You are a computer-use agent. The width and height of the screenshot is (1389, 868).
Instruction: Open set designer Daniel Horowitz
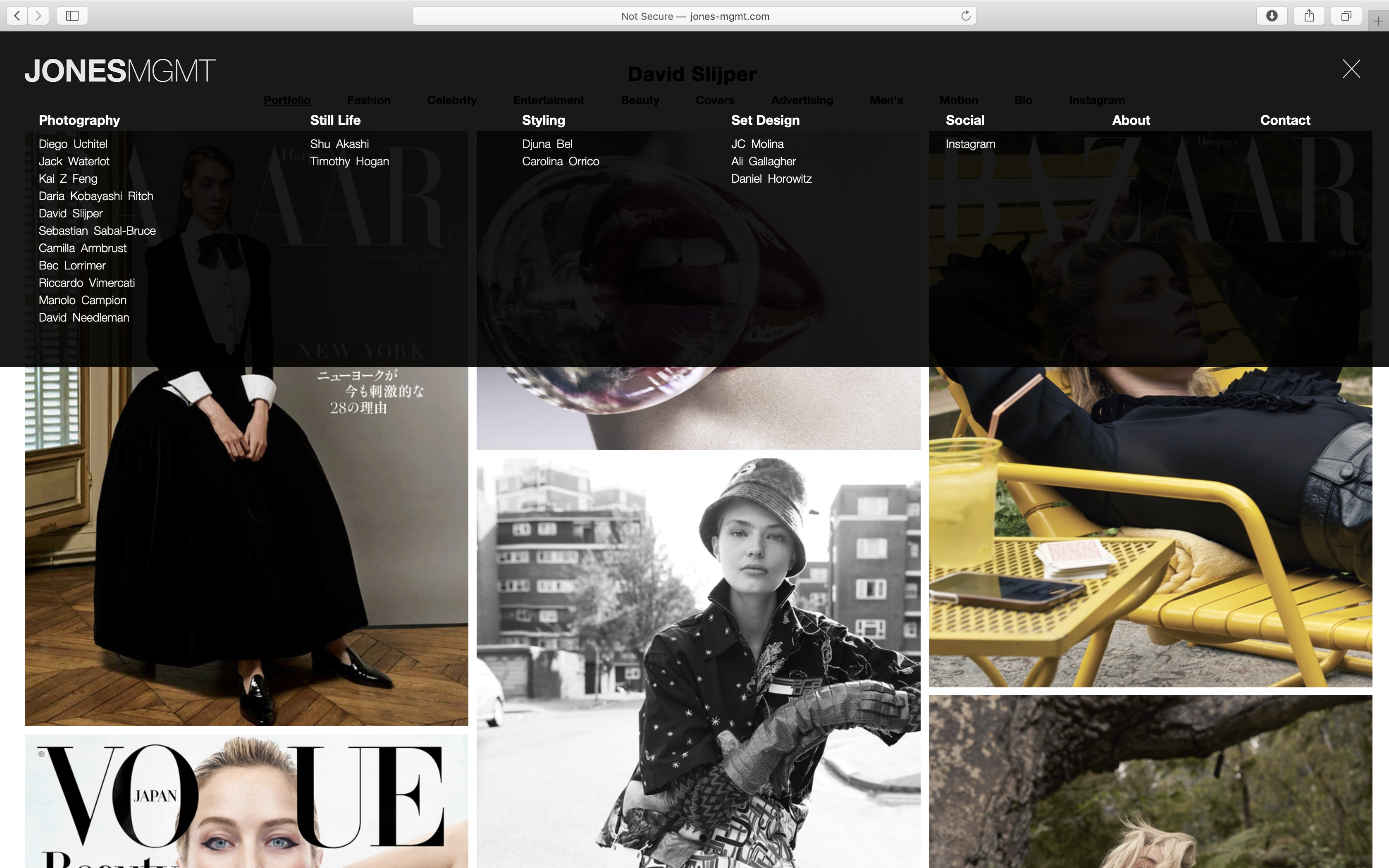(771, 179)
